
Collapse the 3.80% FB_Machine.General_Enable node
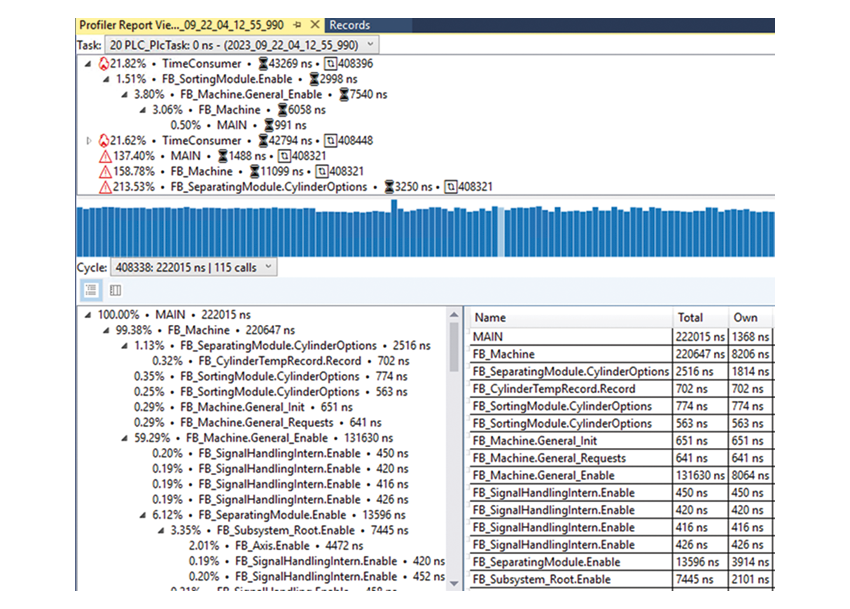(x=124, y=95)
